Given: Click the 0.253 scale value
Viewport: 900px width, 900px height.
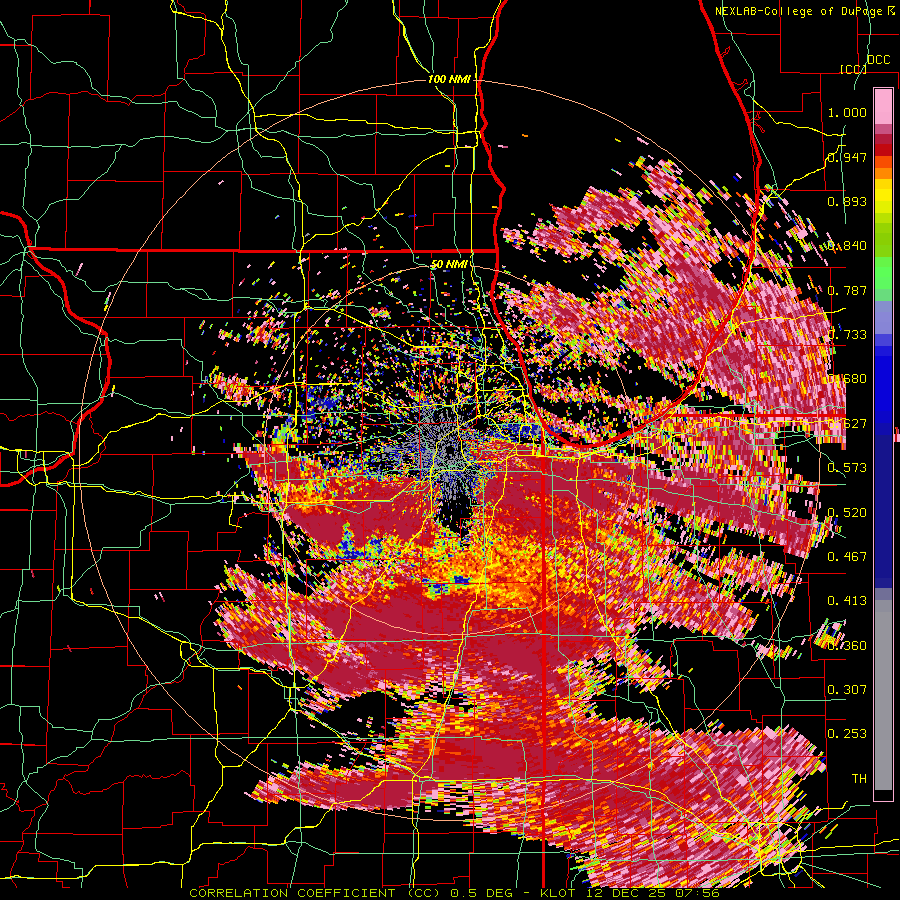Looking at the screenshot, I should 847,734.
